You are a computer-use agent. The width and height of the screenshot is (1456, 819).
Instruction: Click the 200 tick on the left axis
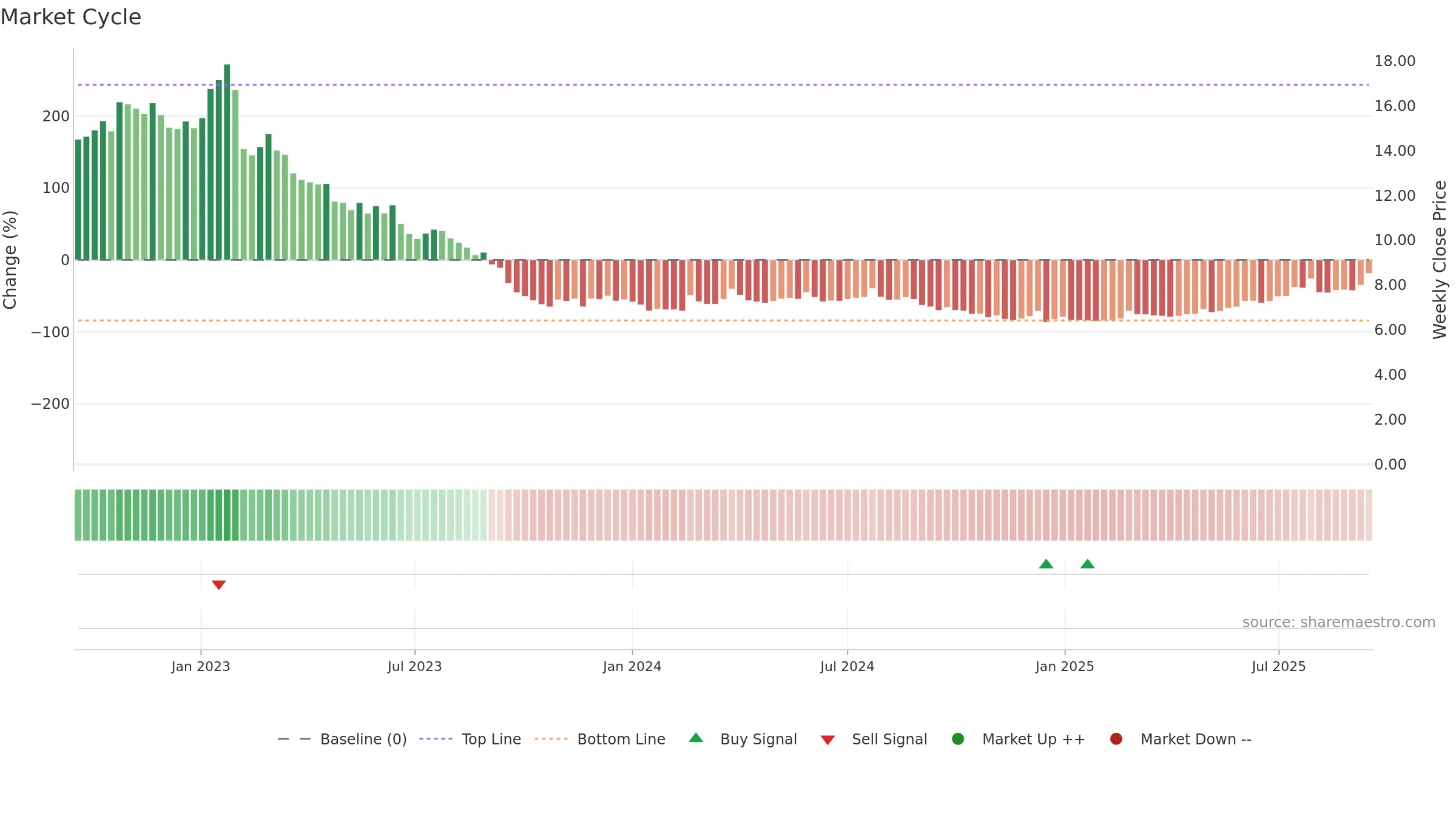(x=56, y=116)
